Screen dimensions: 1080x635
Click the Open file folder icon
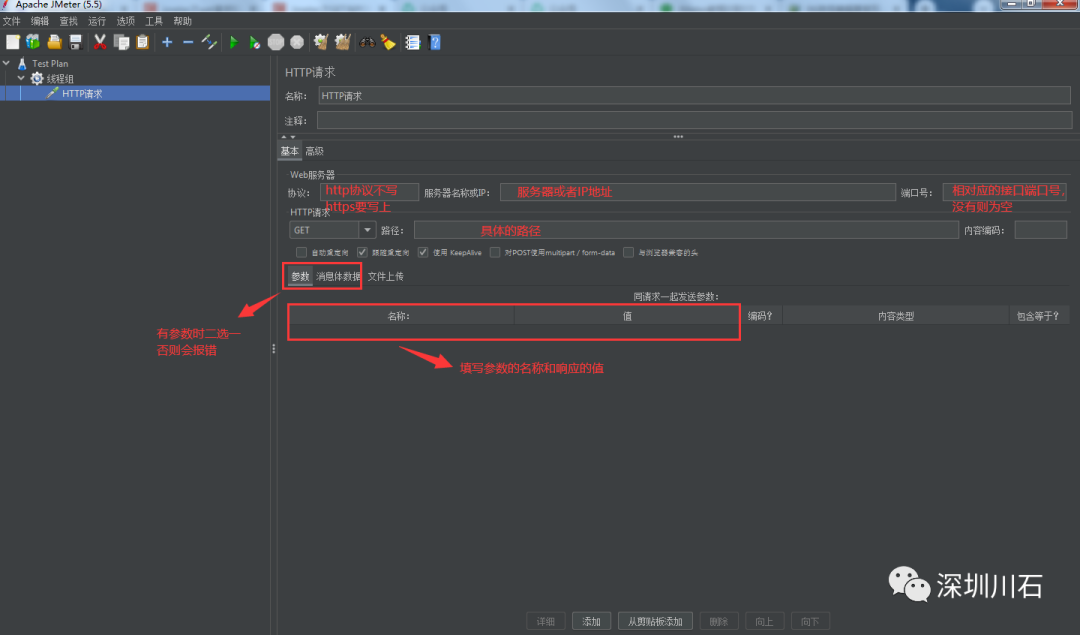click(x=54, y=42)
